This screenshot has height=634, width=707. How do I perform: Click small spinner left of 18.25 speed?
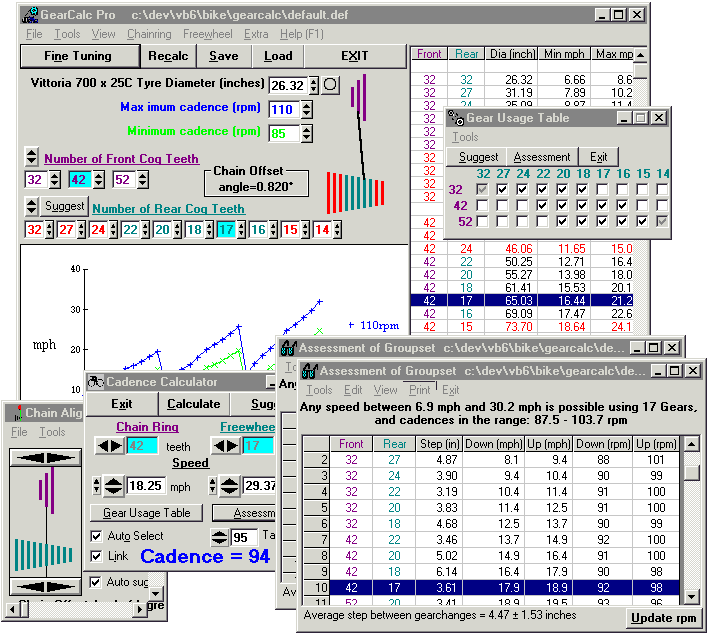click(x=96, y=486)
